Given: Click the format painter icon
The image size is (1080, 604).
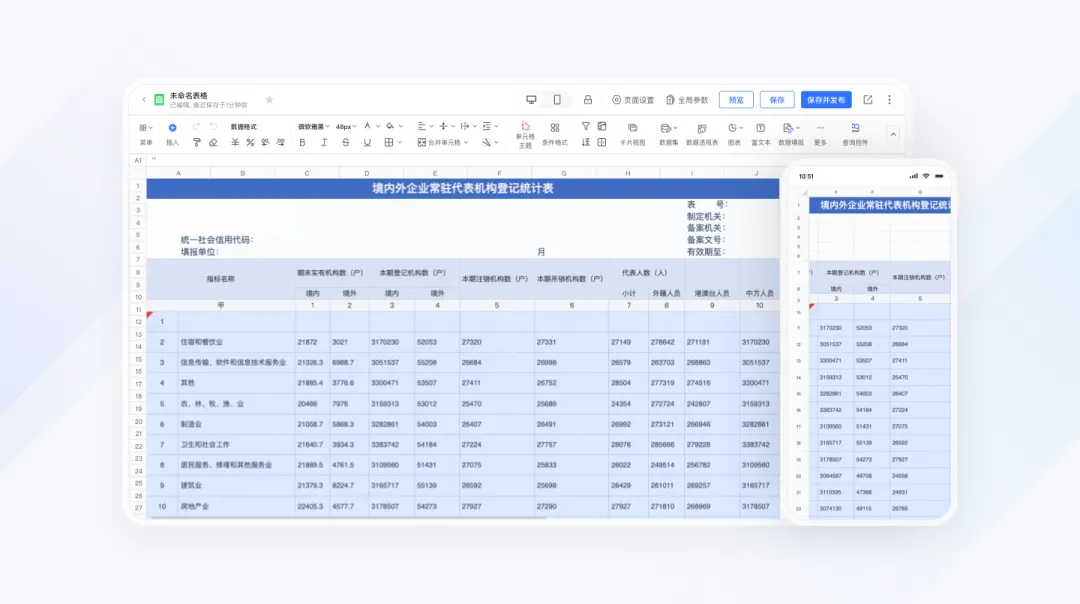Looking at the screenshot, I should tap(196, 143).
